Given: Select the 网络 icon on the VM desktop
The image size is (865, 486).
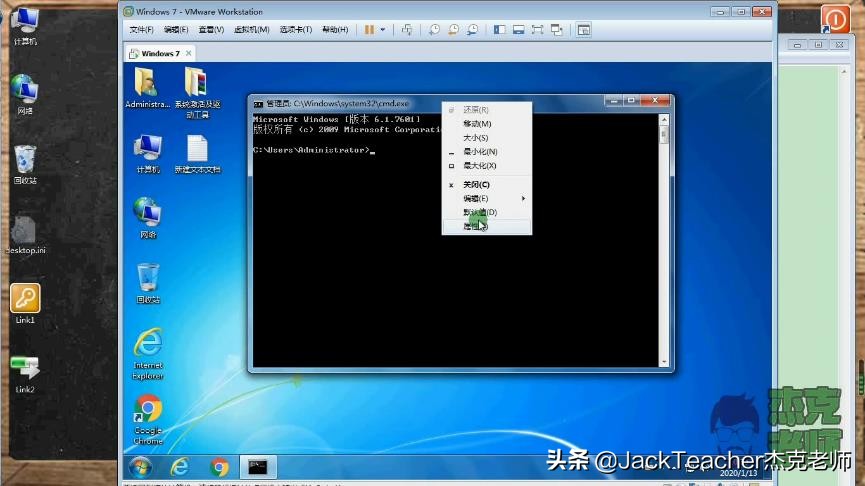Looking at the screenshot, I should coord(148,218).
